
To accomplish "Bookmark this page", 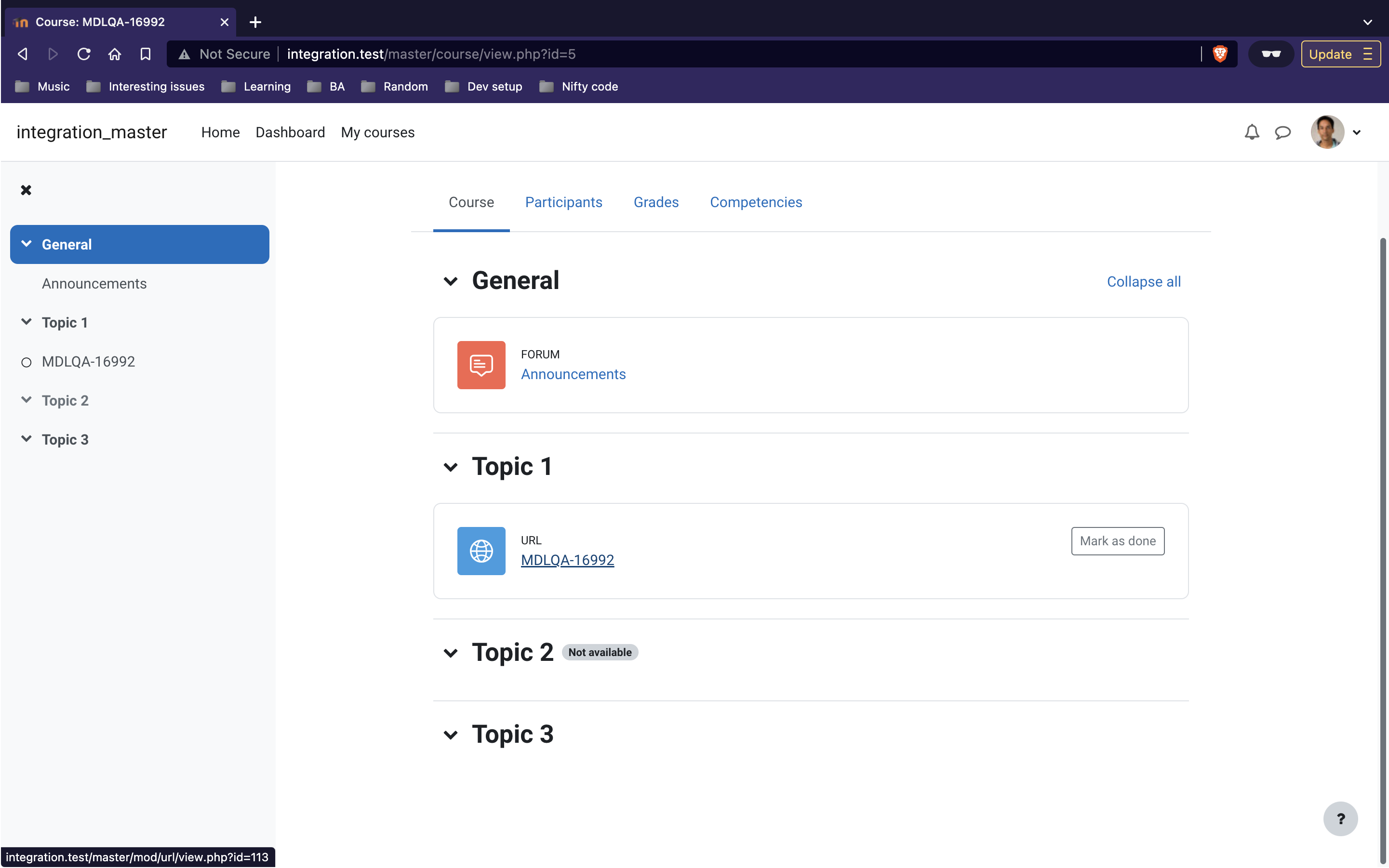I will pyautogui.click(x=146, y=54).
